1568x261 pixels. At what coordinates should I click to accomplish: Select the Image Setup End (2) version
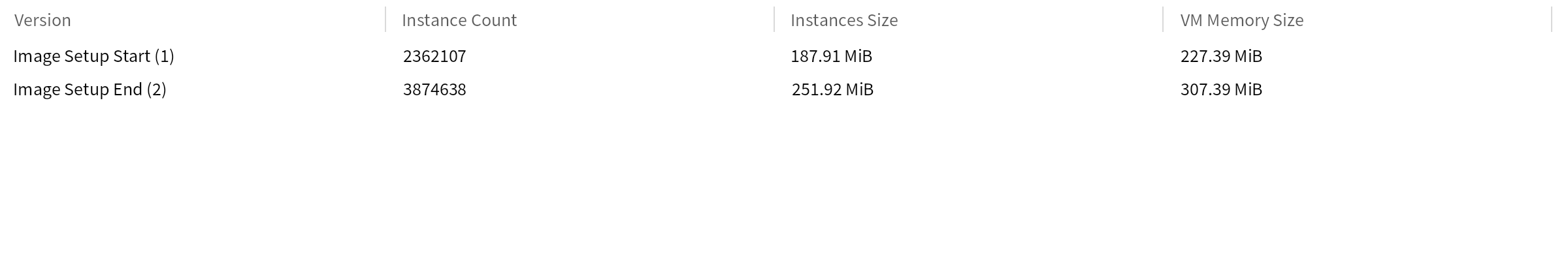[90, 89]
